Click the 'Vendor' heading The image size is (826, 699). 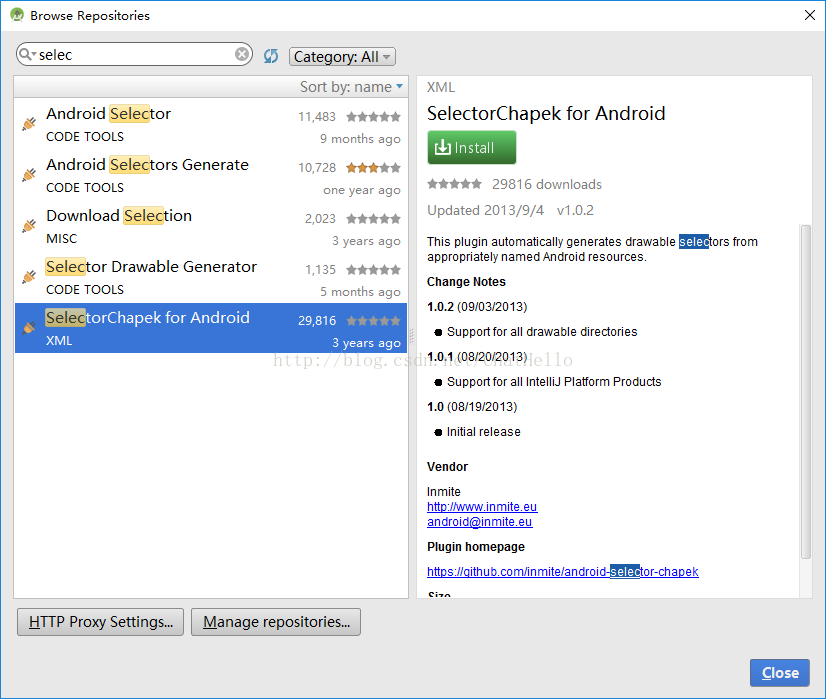click(447, 467)
